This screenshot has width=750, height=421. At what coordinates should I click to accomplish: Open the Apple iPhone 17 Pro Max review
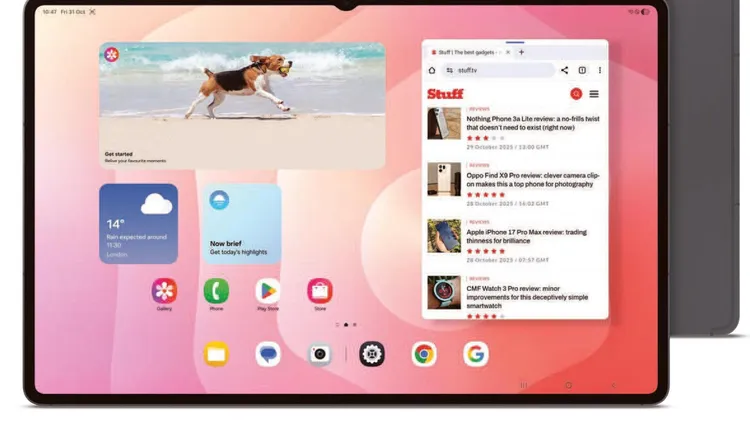click(x=526, y=236)
